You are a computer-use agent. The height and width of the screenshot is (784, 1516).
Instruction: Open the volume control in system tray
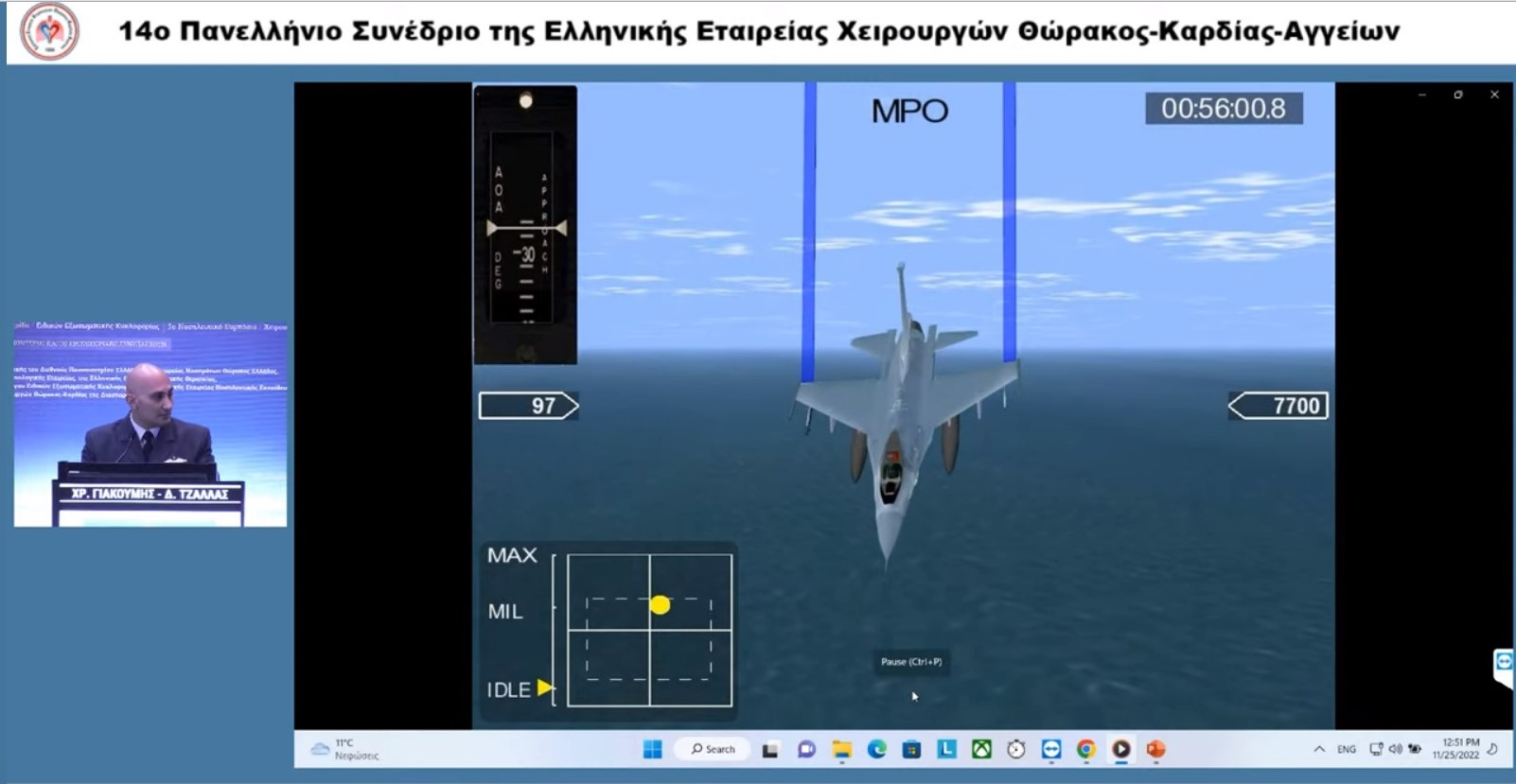click(1395, 749)
